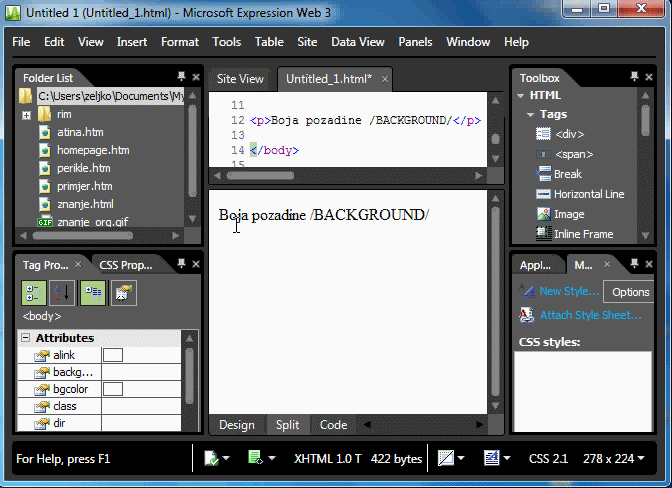Insert Horizontal Line from the Toolbox
Viewport: 672px width, 488px height.
(588, 194)
